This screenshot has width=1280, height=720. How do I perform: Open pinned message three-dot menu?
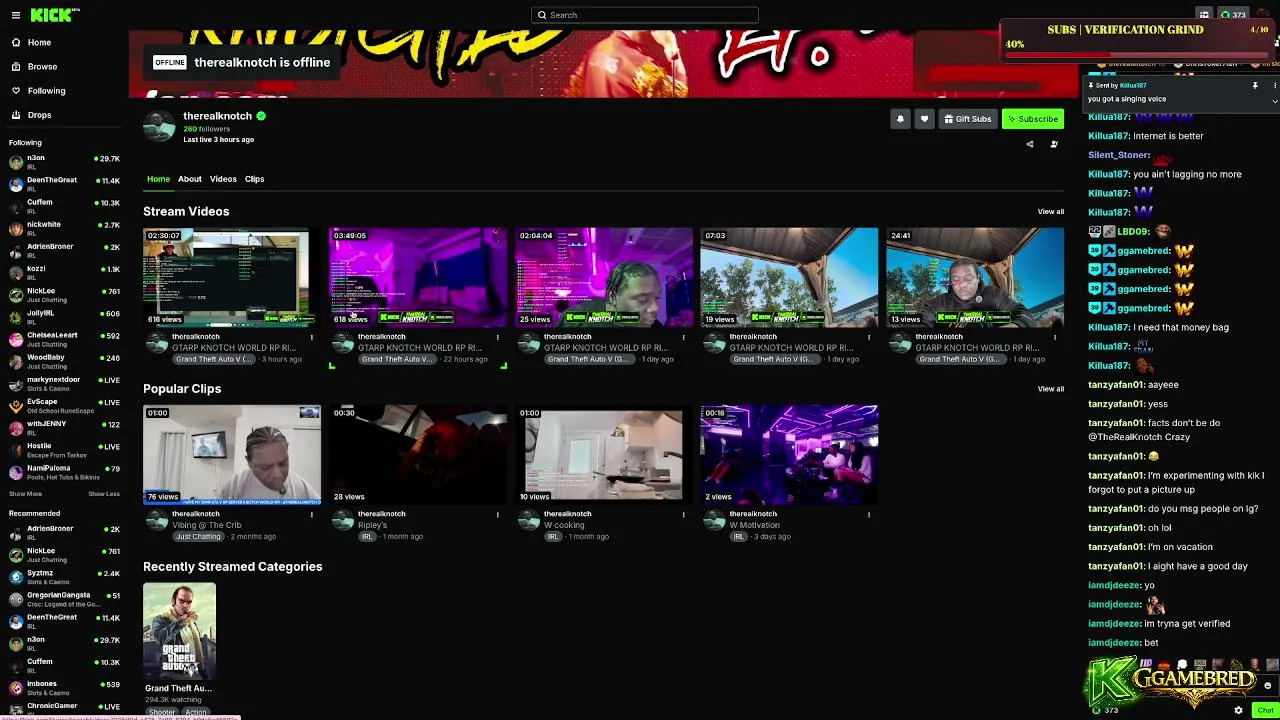point(1275,86)
